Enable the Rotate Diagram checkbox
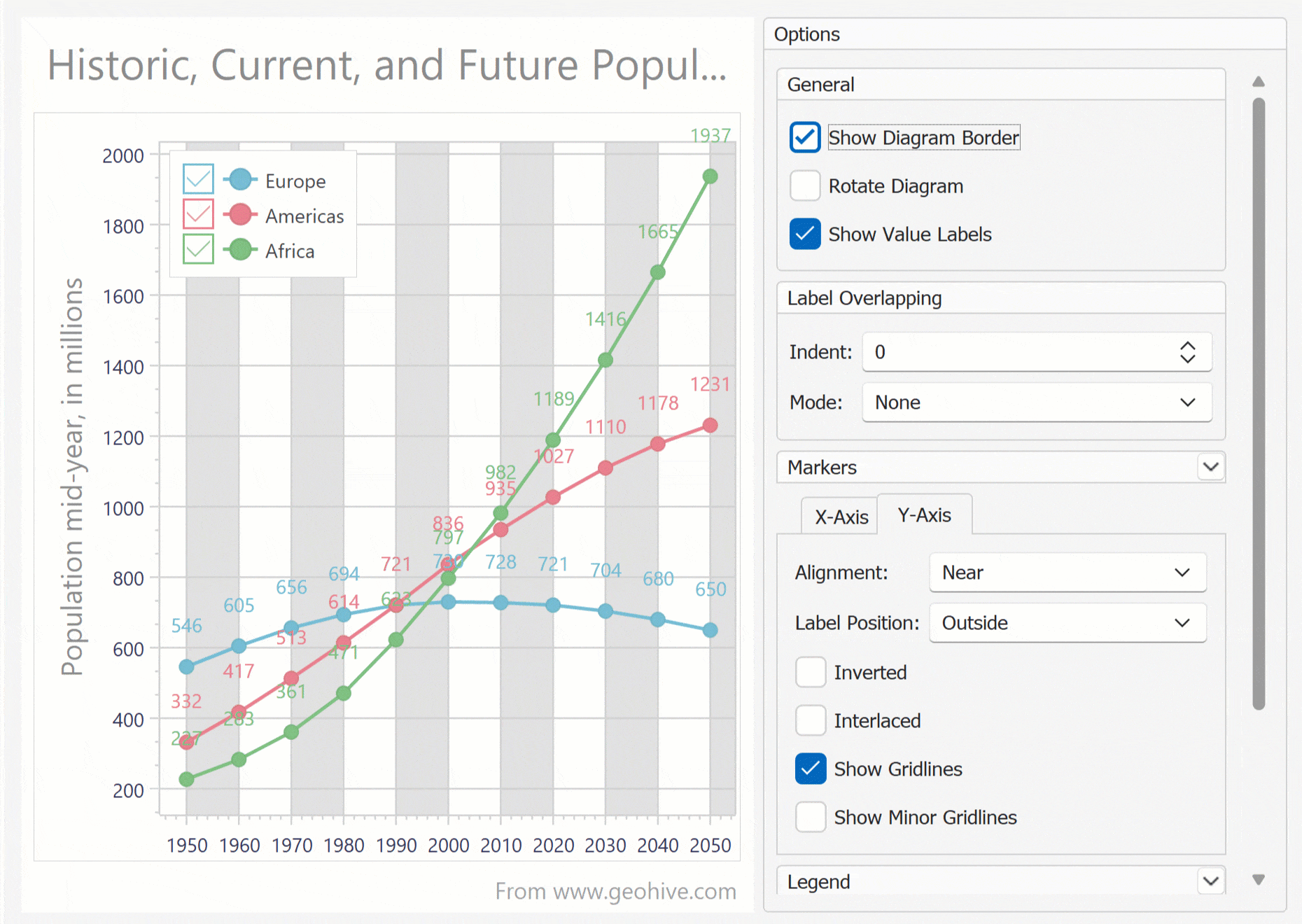1302x924 pixels. tap(805, 186)
